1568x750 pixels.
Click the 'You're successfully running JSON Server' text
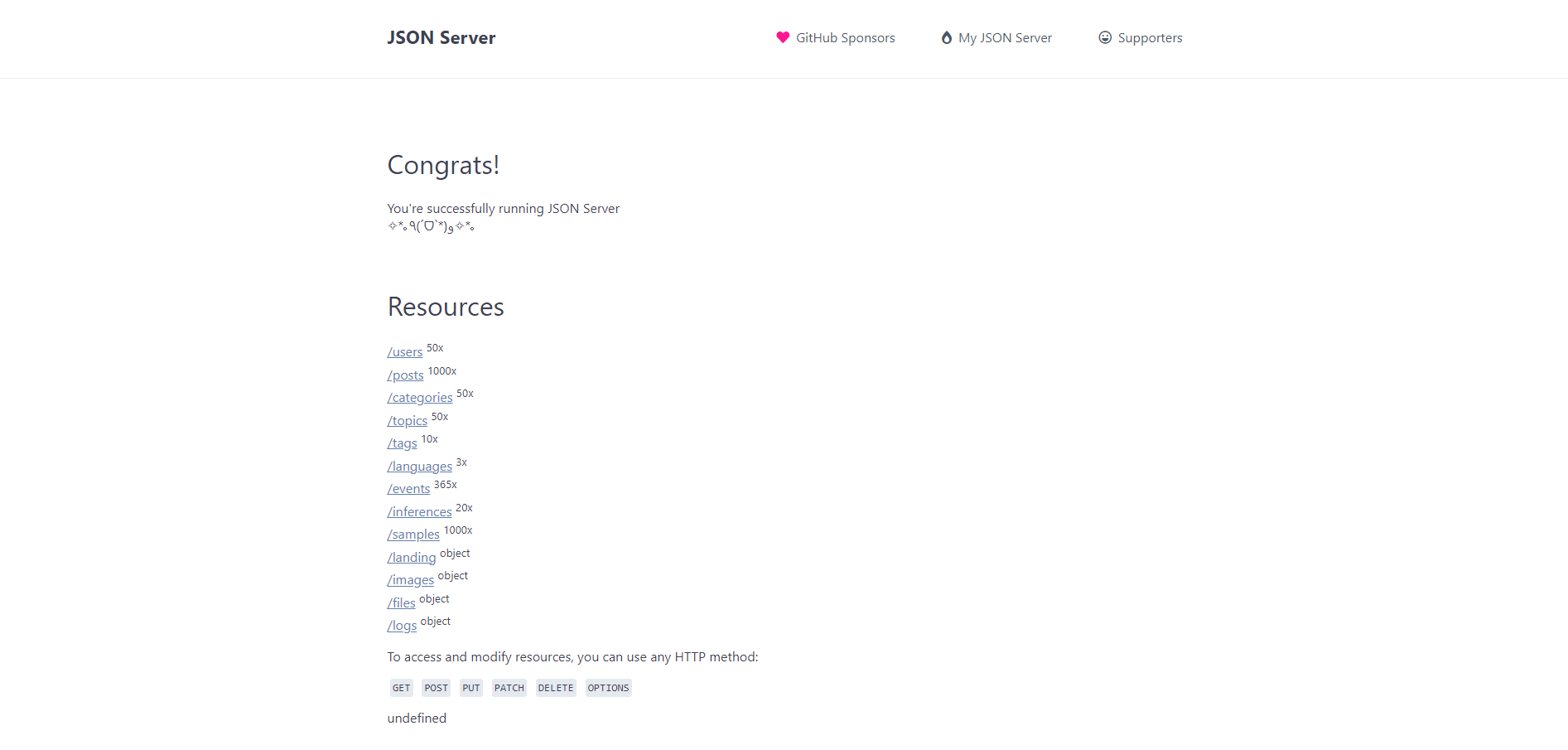[504, 209]
